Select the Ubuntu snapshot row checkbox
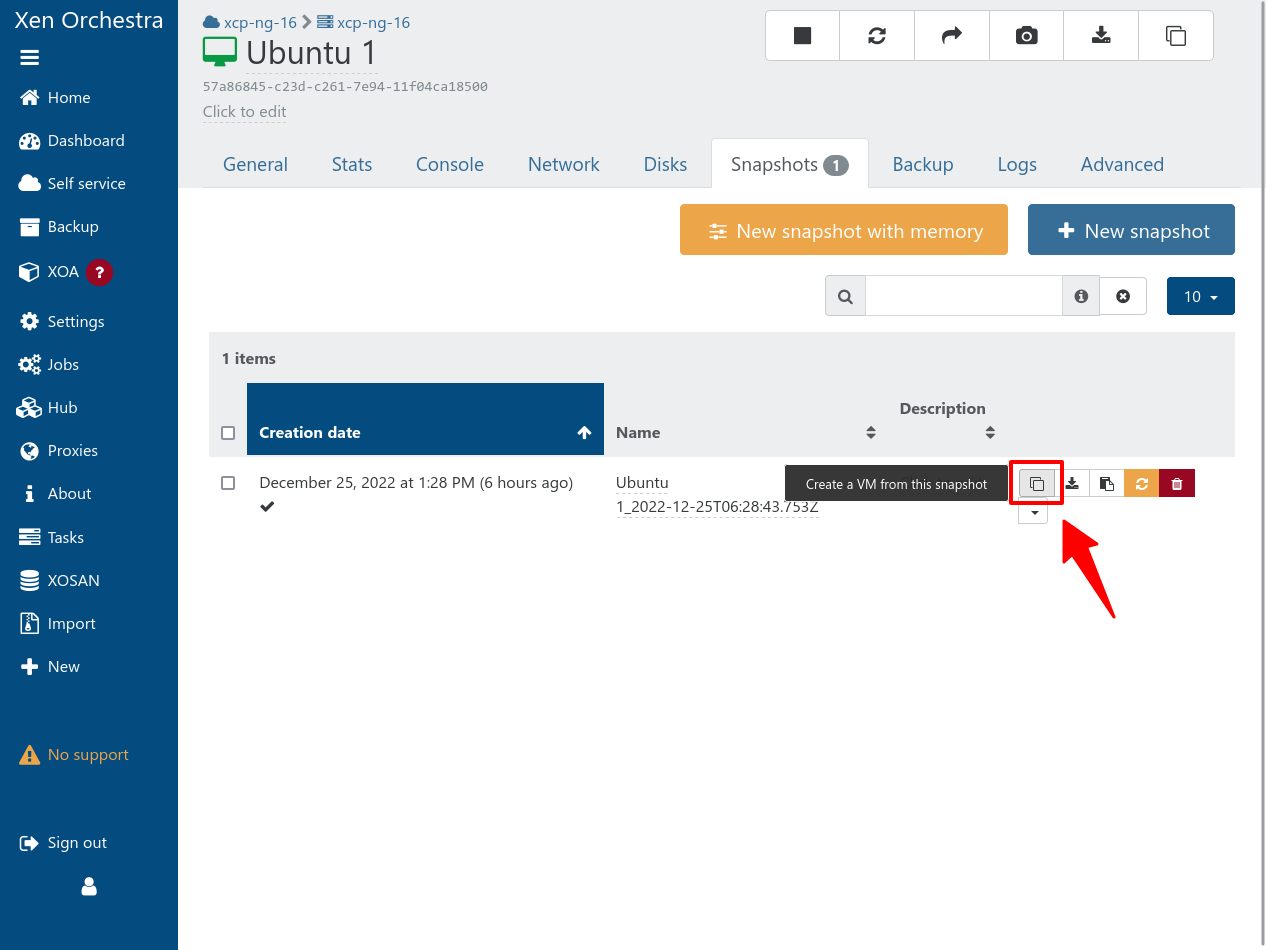 click(x=228, y=483)
